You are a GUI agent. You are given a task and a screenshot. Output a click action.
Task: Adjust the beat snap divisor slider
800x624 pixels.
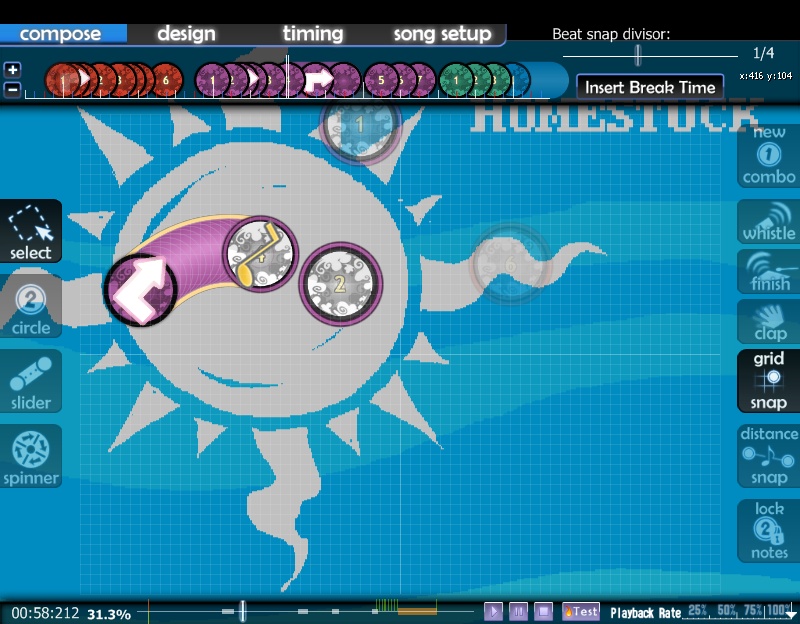coord(638,55)
